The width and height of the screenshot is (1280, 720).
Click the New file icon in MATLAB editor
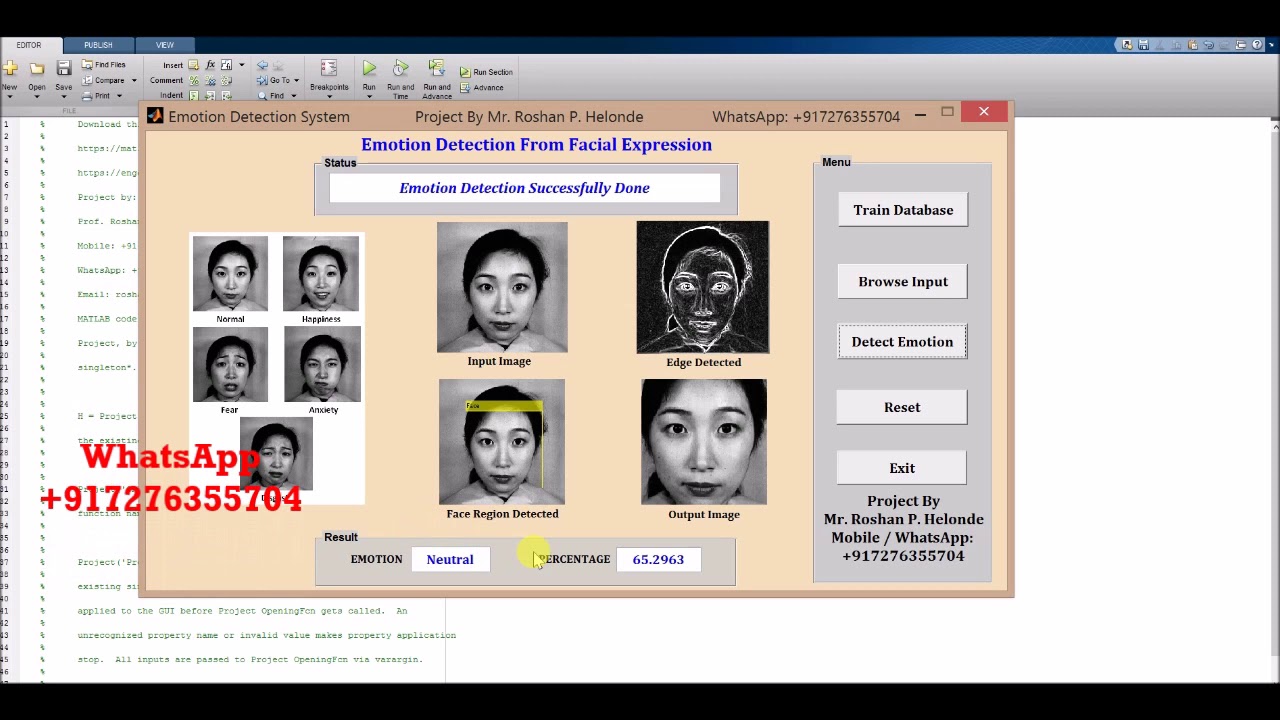10,68
